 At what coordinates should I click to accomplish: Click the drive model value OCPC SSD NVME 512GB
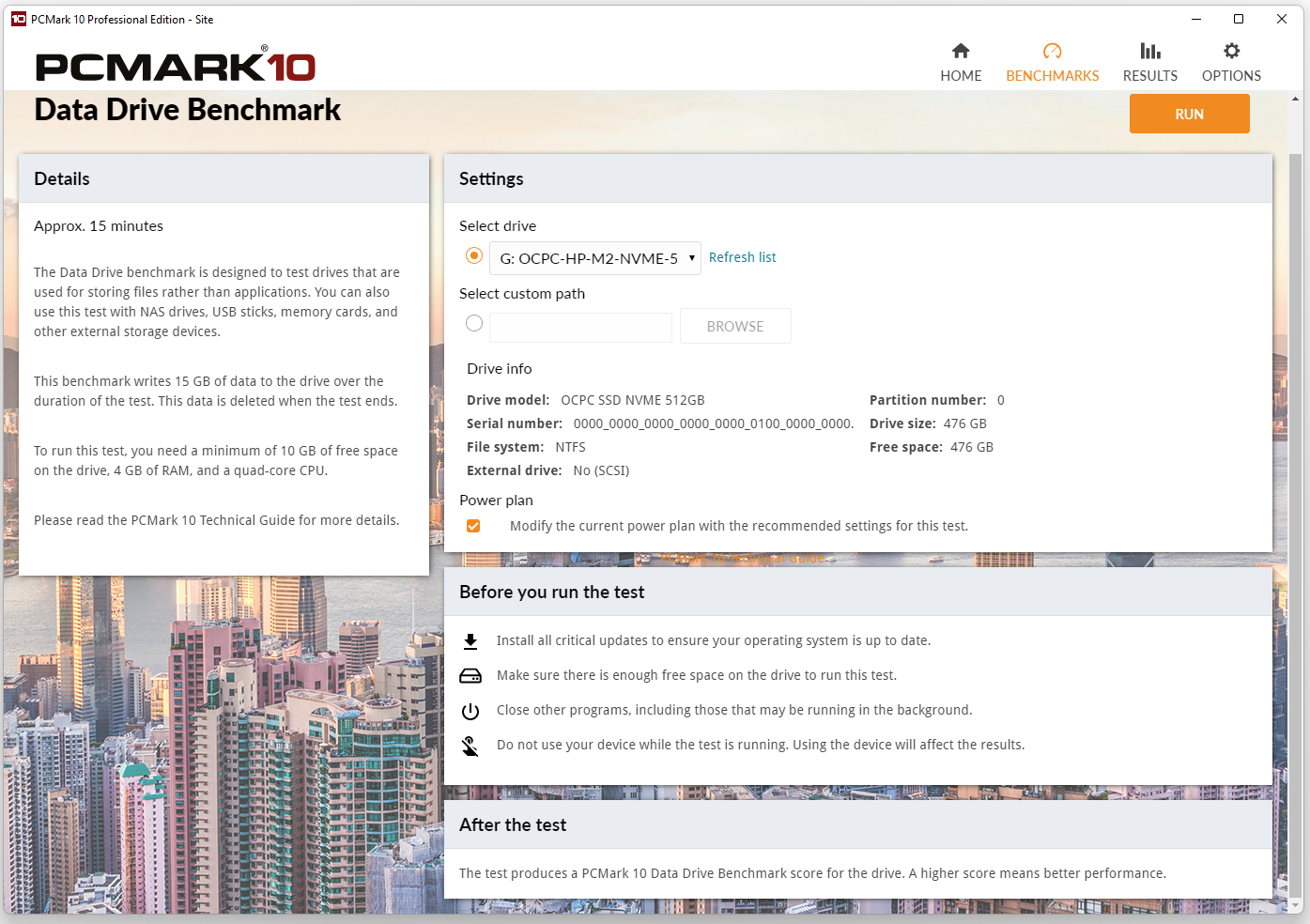633,400
